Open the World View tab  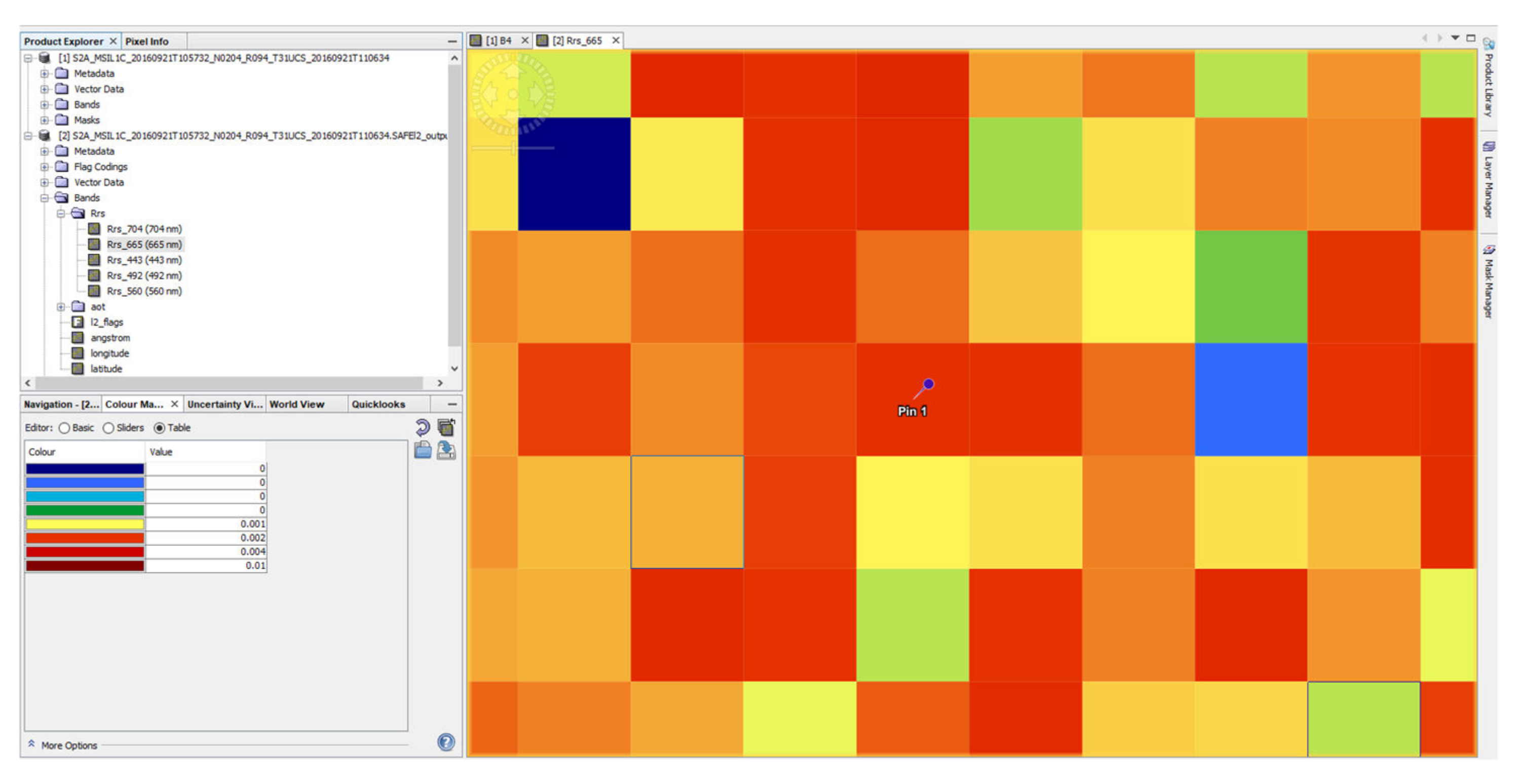[297, 404]
